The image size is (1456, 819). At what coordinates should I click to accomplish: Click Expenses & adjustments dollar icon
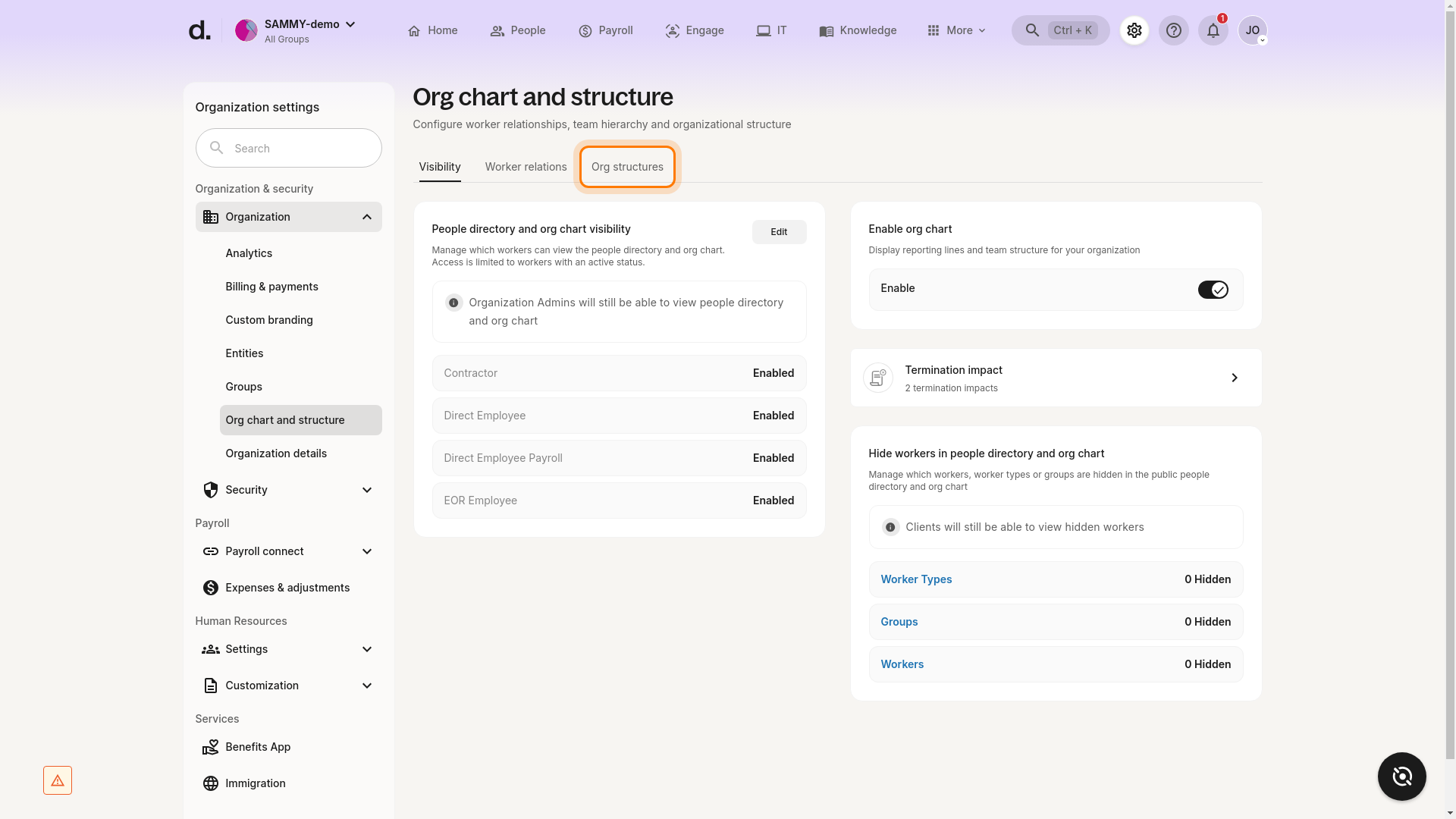211,588
